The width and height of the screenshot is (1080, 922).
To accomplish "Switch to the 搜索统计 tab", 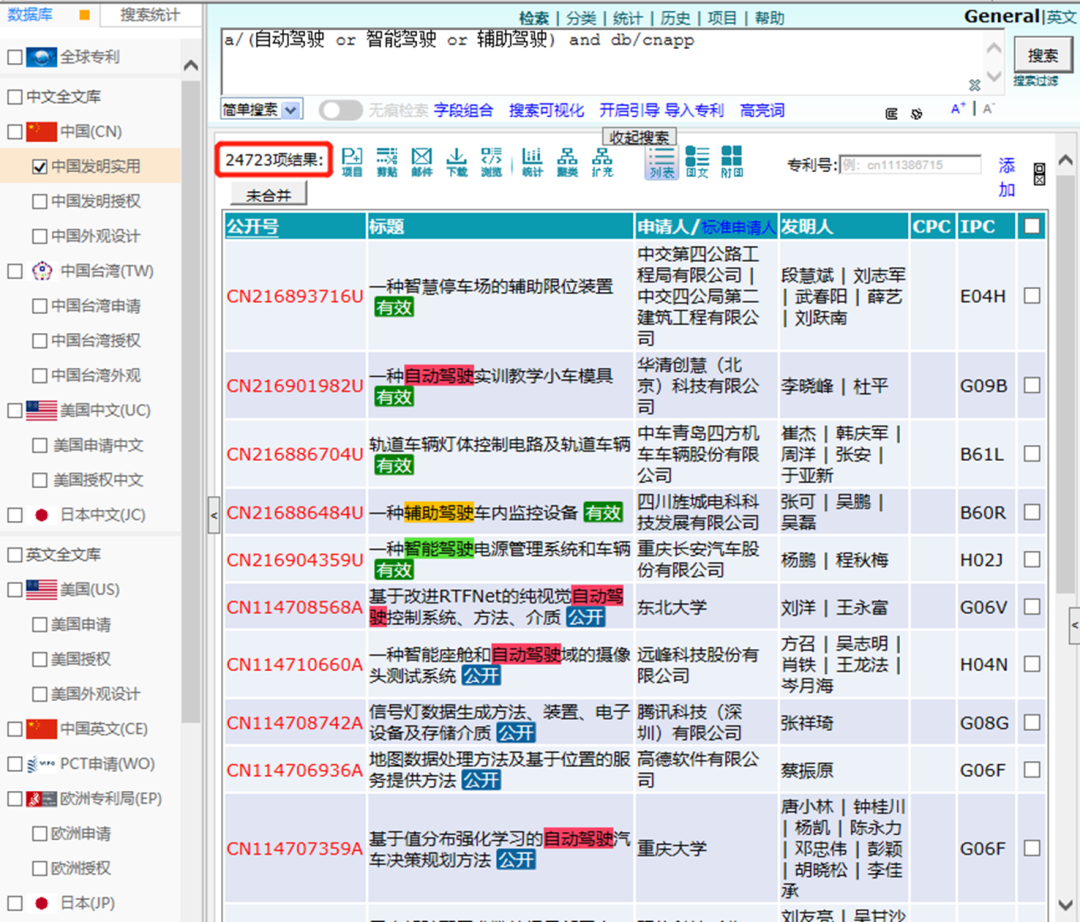I will coord(150,15).
